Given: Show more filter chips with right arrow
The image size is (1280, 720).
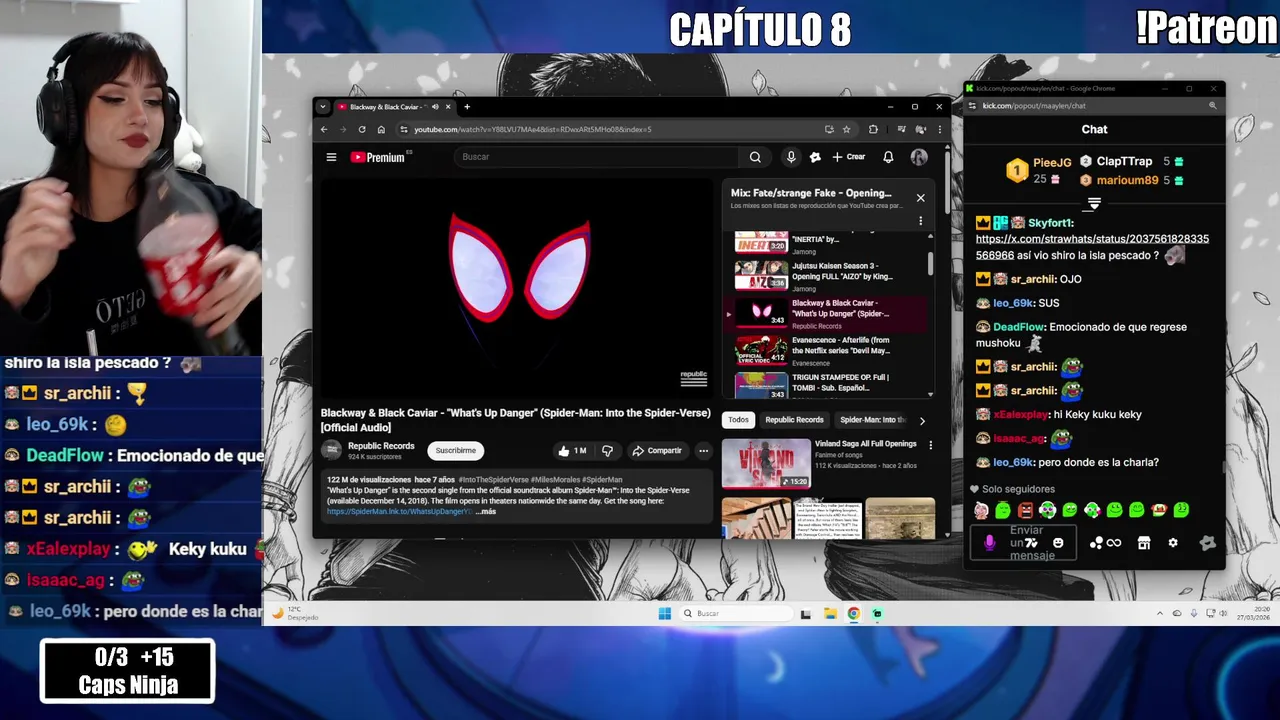Looking at the screenshot, I should [922, 421].
